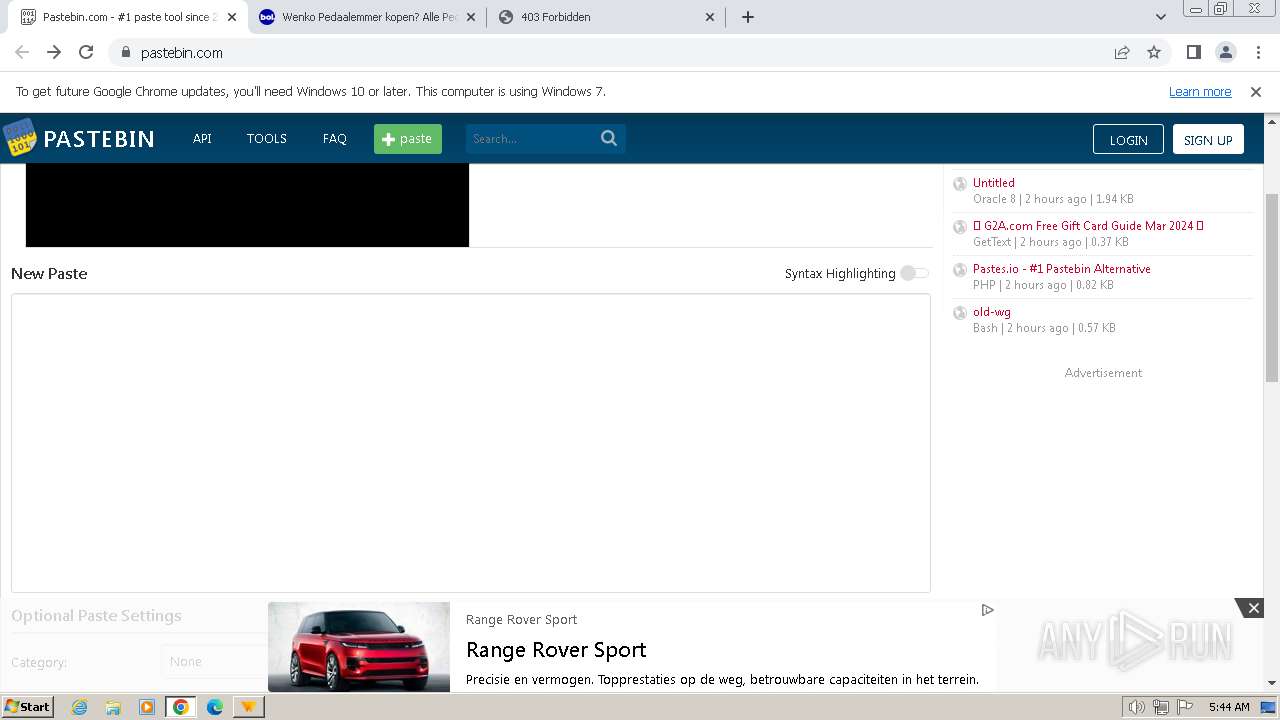Click the Pastebin logo icon
Image resolution: width=1280 pixels, height=720 pixels.
click(x=20, y=138)
